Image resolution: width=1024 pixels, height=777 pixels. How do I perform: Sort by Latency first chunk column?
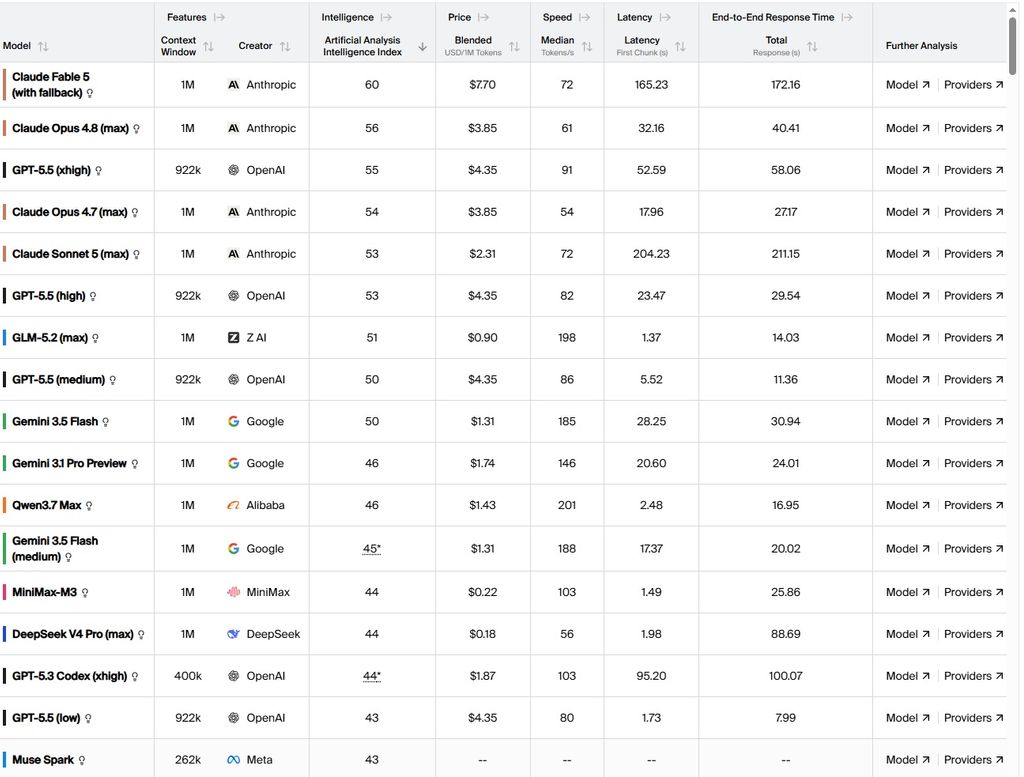[x=680, y=46]
